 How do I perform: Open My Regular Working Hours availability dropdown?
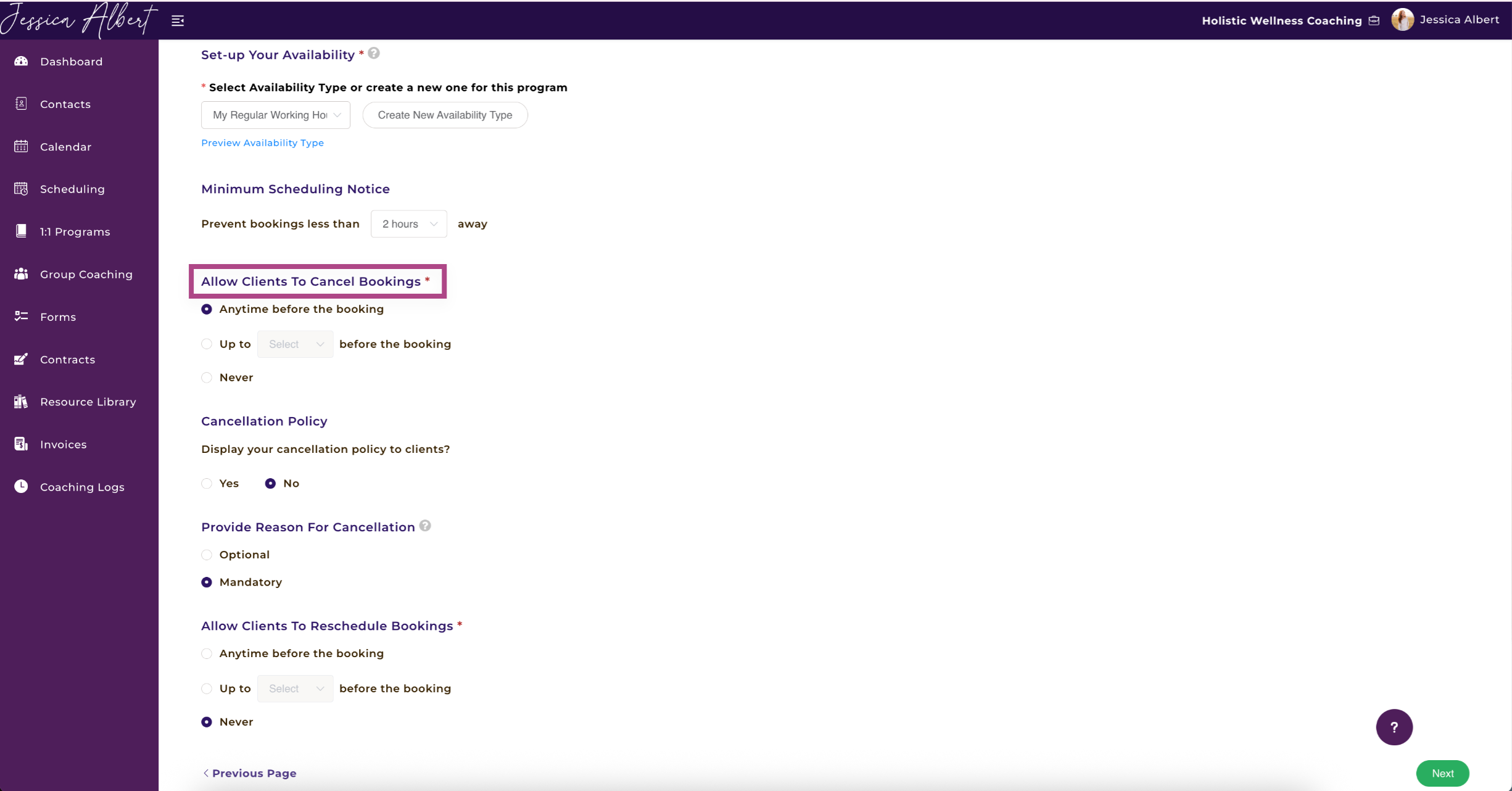(x=276, y=115)
